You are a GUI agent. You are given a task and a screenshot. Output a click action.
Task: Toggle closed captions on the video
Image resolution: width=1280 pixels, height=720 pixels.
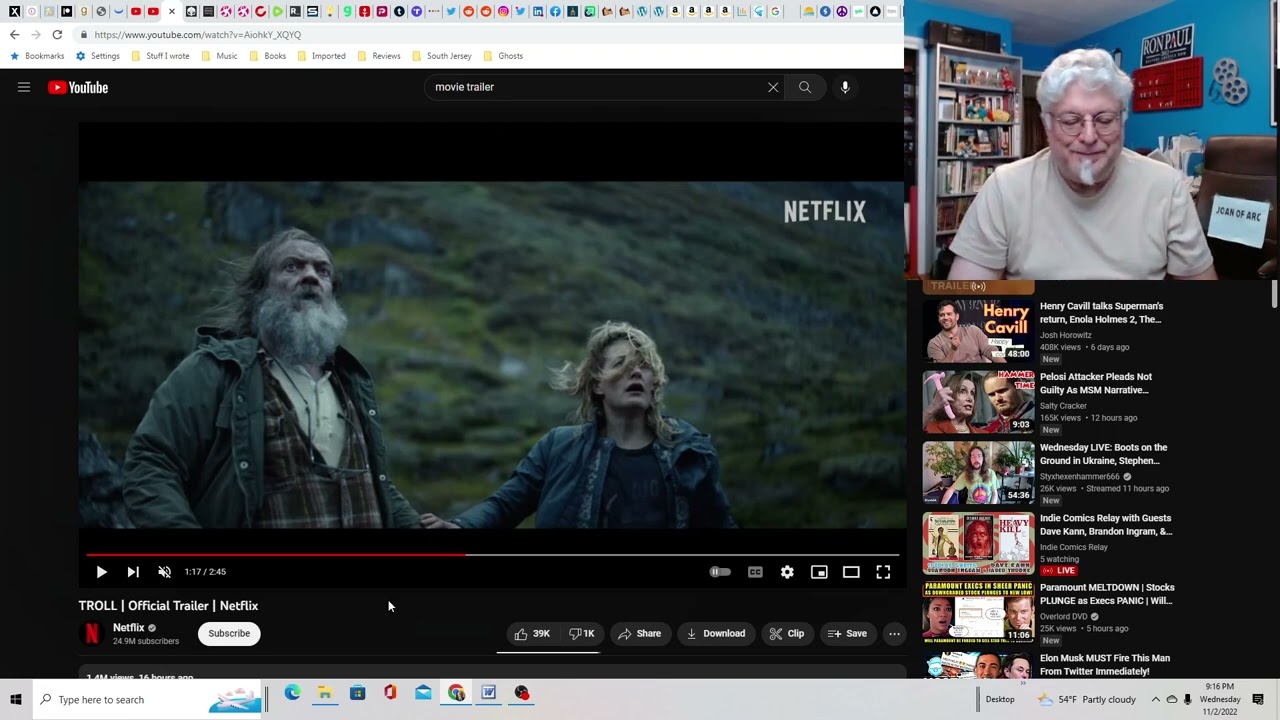[755, 572]
